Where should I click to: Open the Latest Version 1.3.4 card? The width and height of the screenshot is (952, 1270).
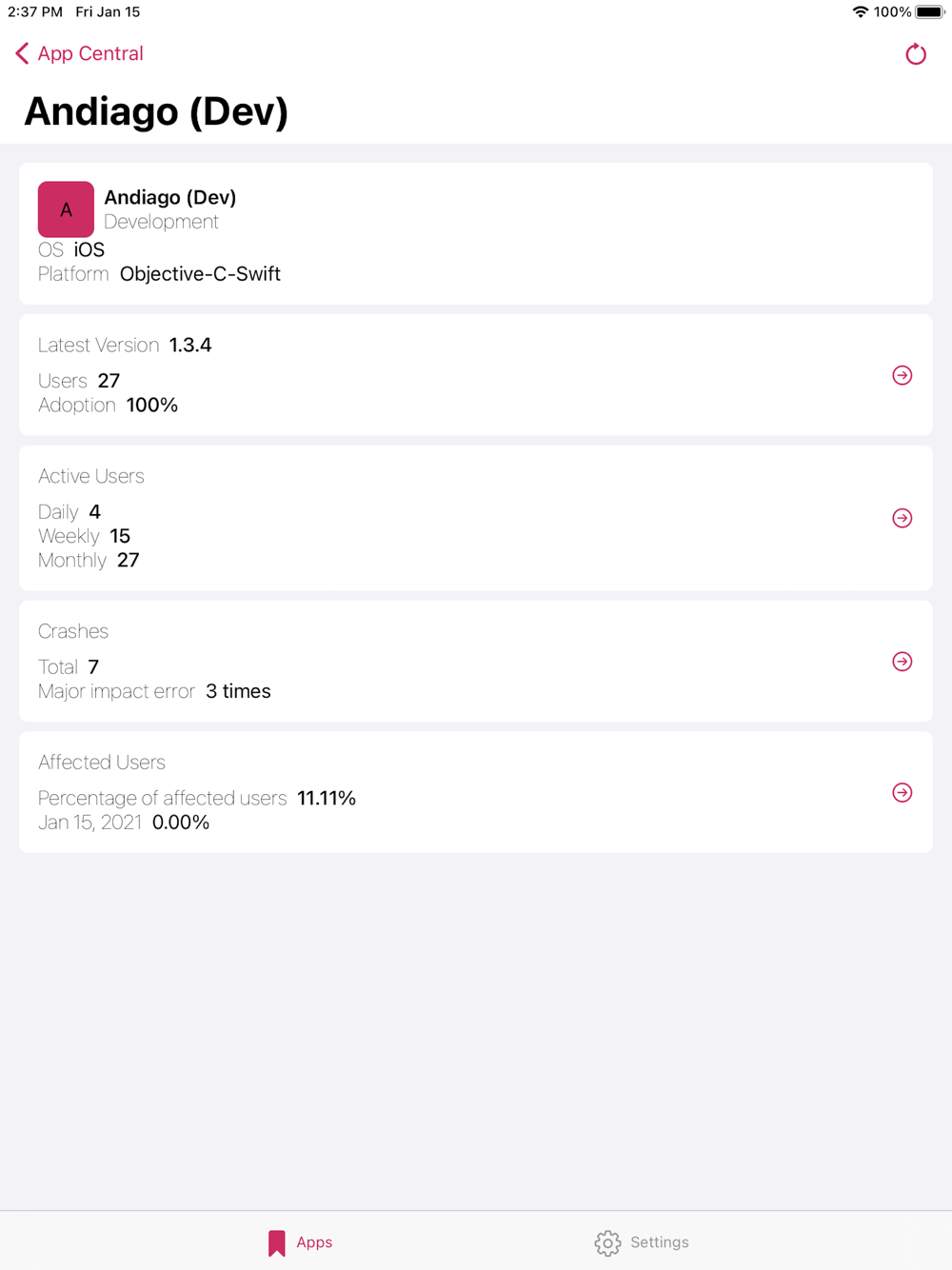coord(476,375)
